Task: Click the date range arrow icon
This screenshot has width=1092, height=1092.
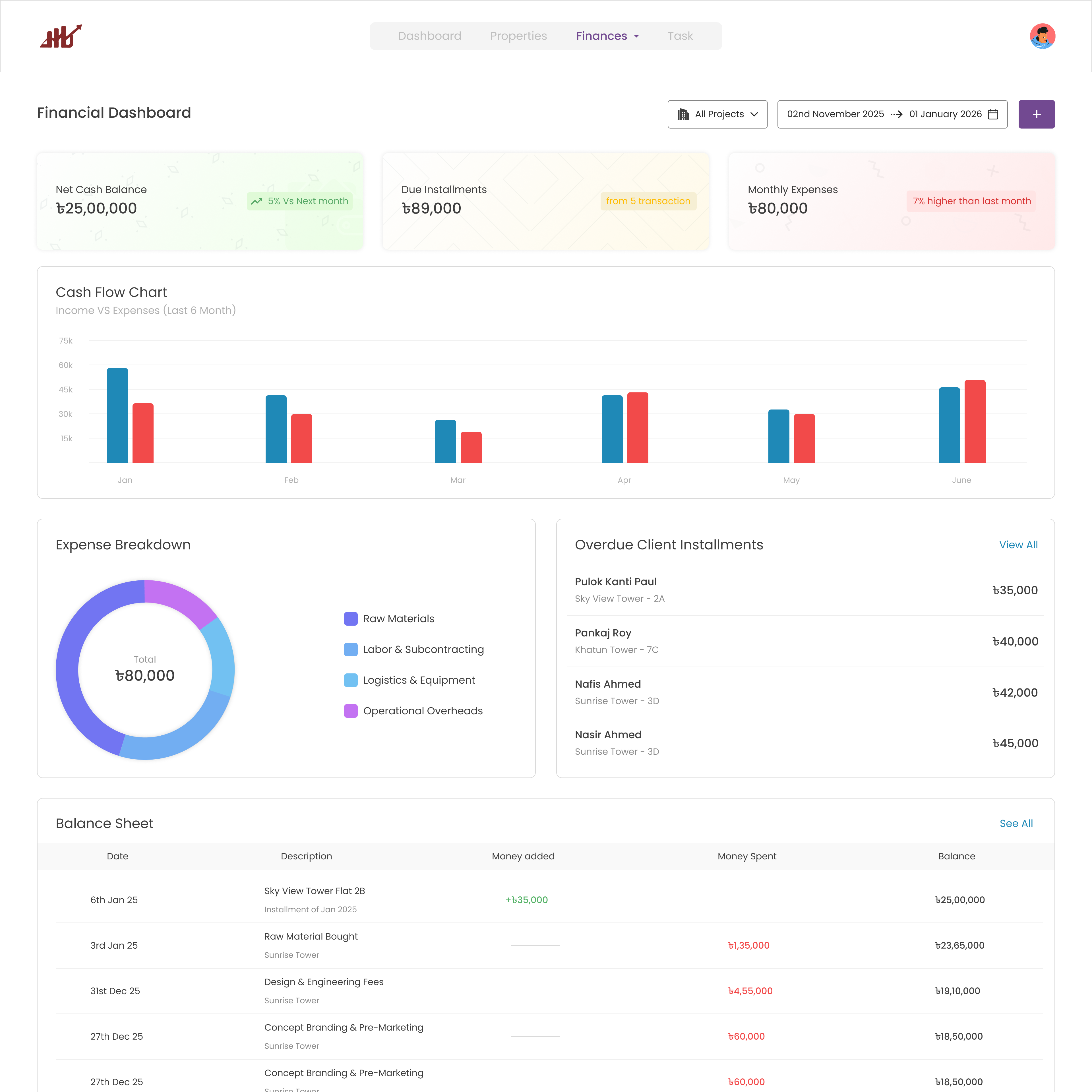Action: (x=896, y=114)
